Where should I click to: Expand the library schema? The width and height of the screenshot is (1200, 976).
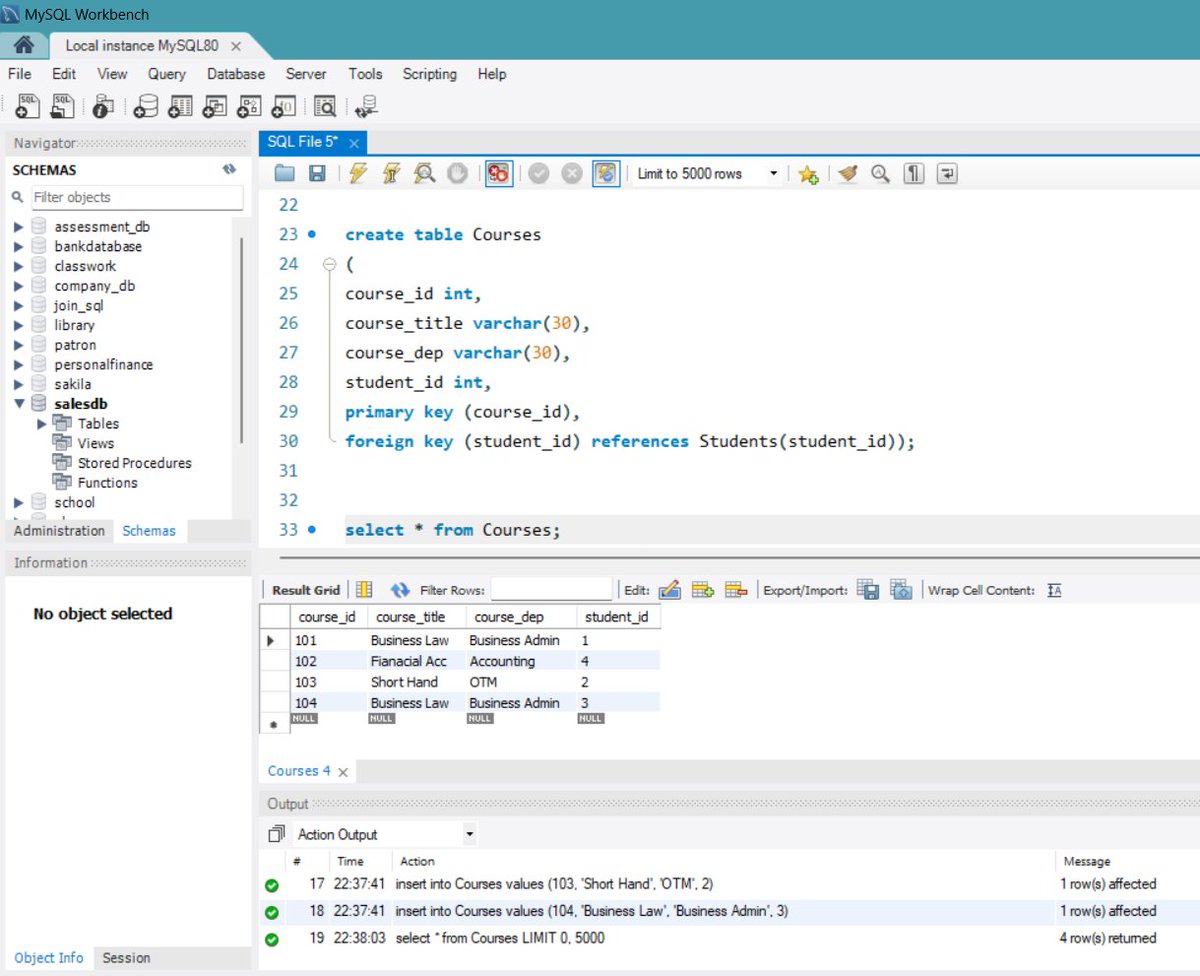pyautogui.click(x=18, y=325)
